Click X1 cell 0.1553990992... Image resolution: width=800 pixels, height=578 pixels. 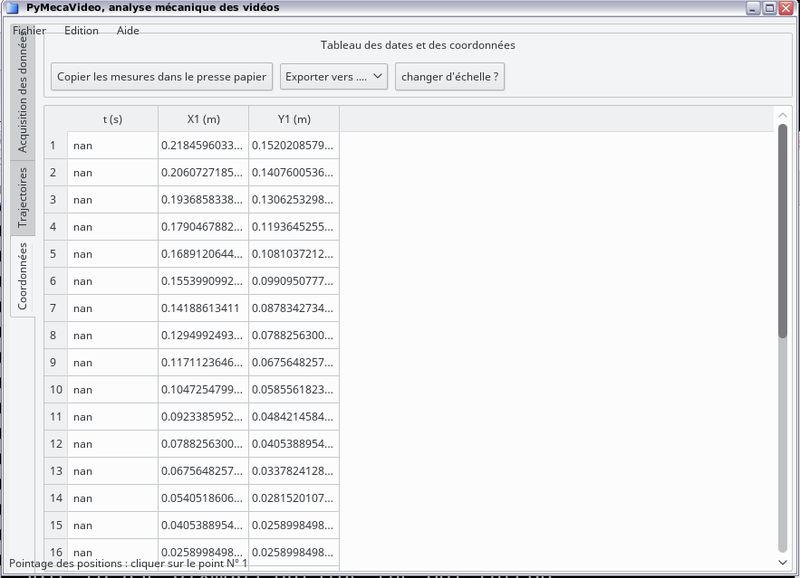(204, 281)
